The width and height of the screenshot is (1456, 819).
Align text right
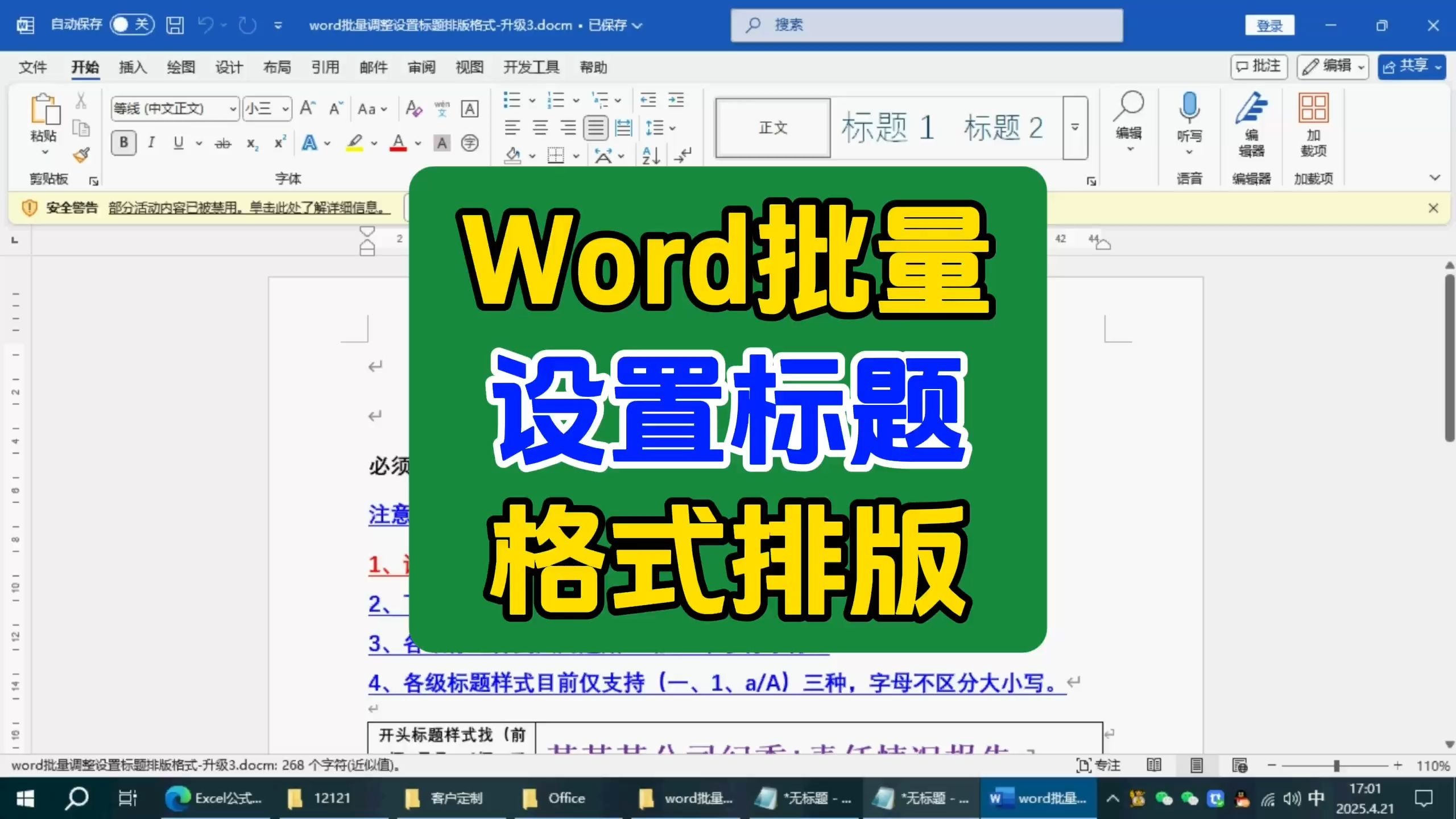[x=568, y=127]
